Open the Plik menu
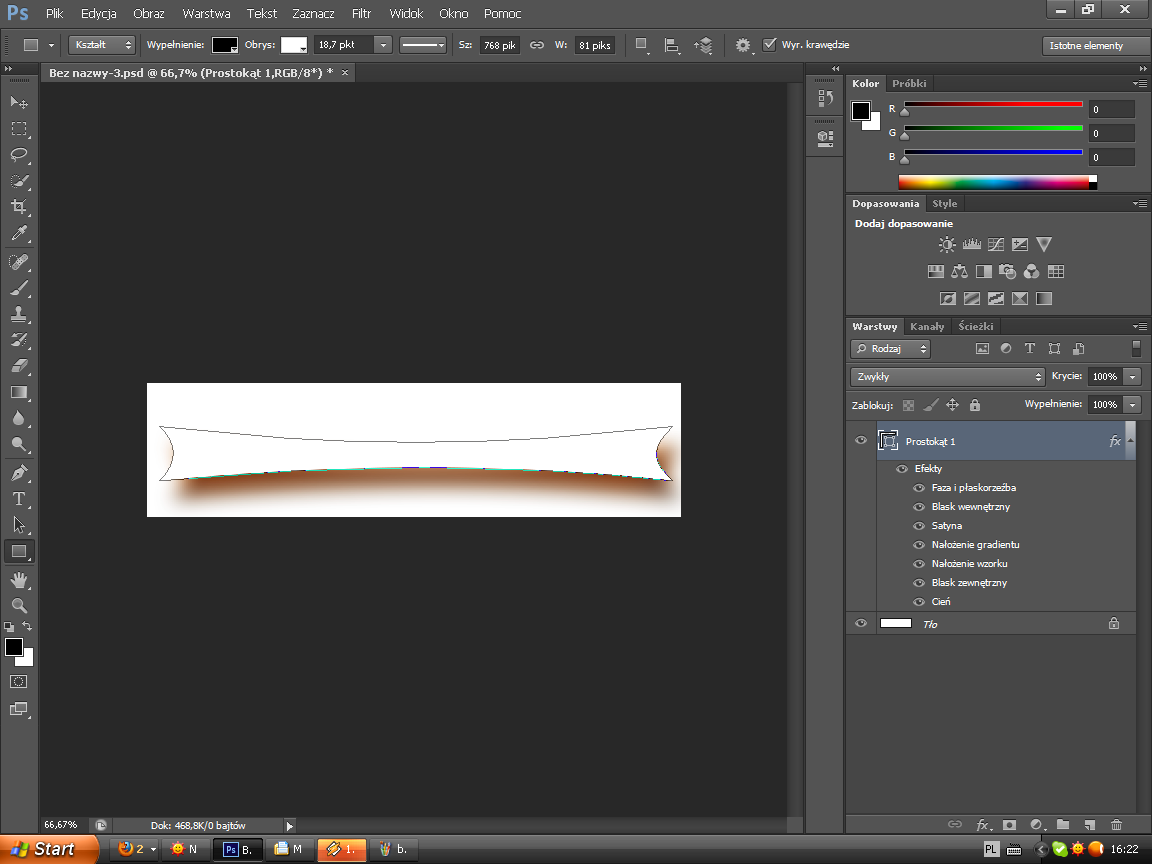 pyautogui.click(x=54, y=13)
